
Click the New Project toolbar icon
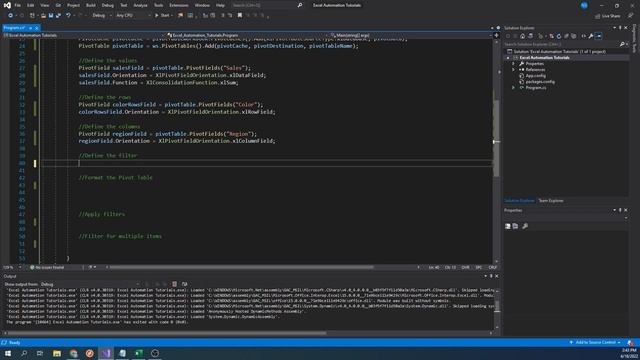pyautogui.click(x=32, y=16)
